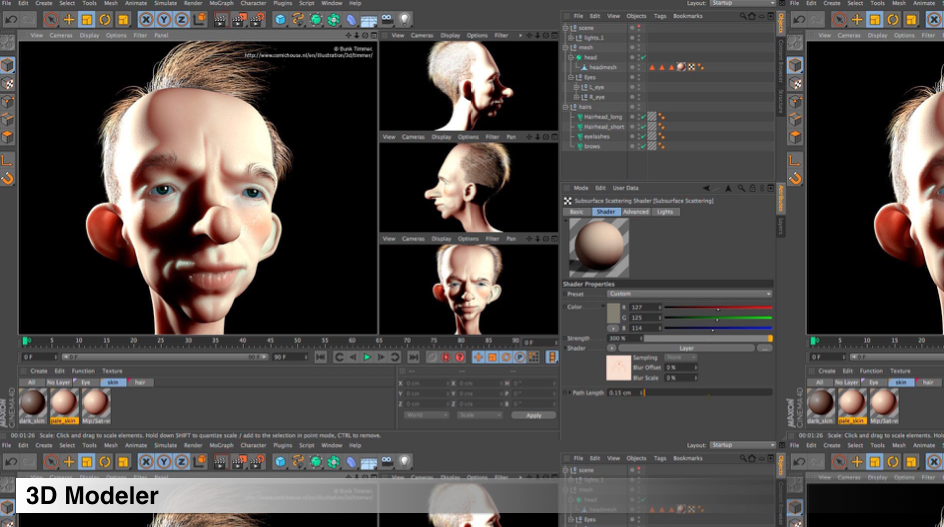This screenshot has width=944, height=527.
Task: Jump to the timeline end with go-to-end button
Action: tap(413, 357)
